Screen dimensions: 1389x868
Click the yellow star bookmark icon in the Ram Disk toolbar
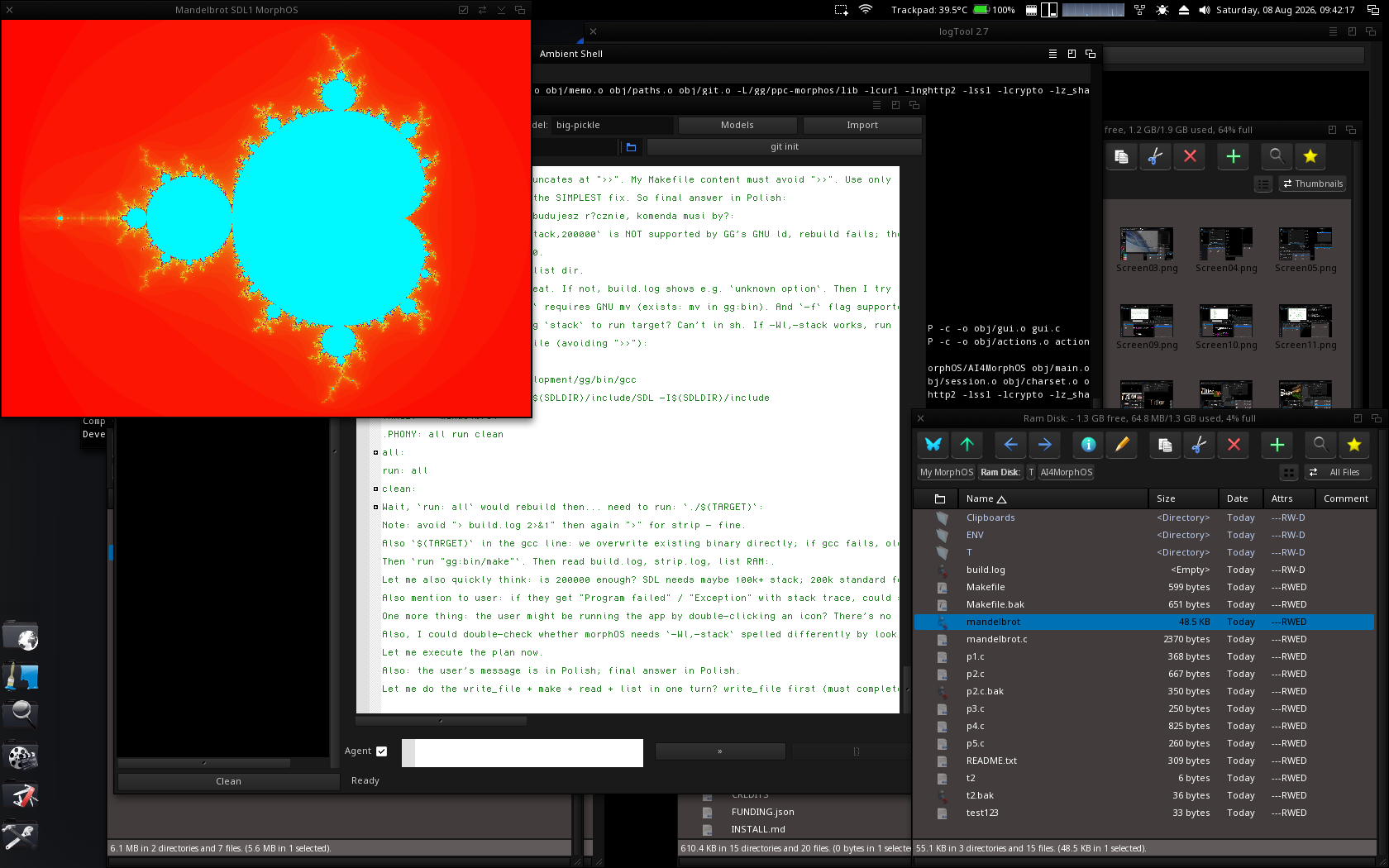(x=1354, y=445)
